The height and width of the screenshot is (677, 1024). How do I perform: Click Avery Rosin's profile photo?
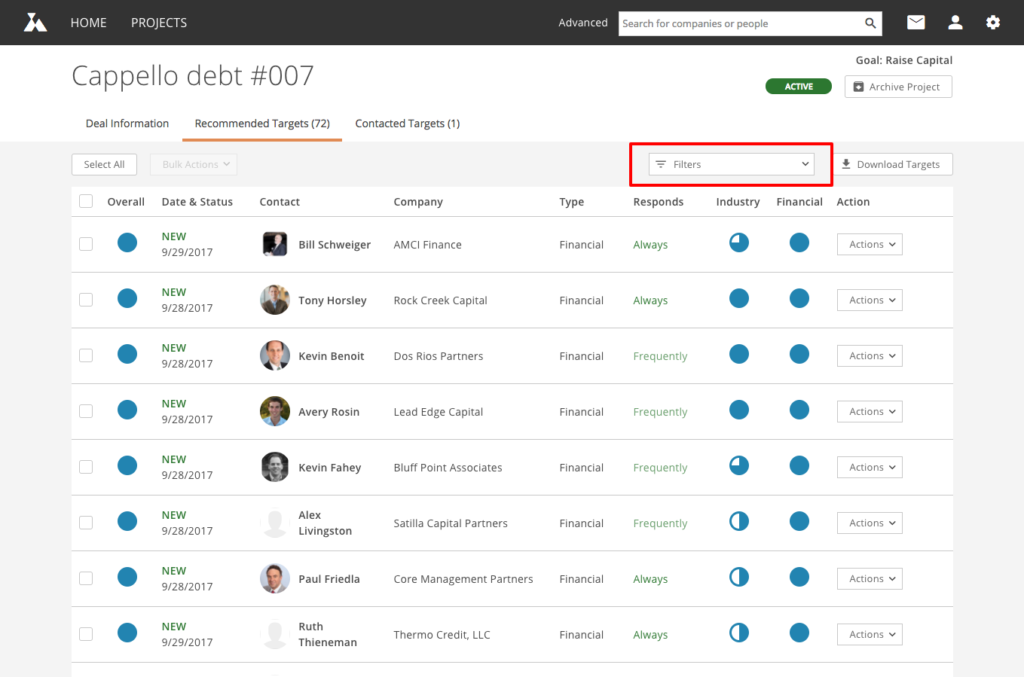coord(275,411)
